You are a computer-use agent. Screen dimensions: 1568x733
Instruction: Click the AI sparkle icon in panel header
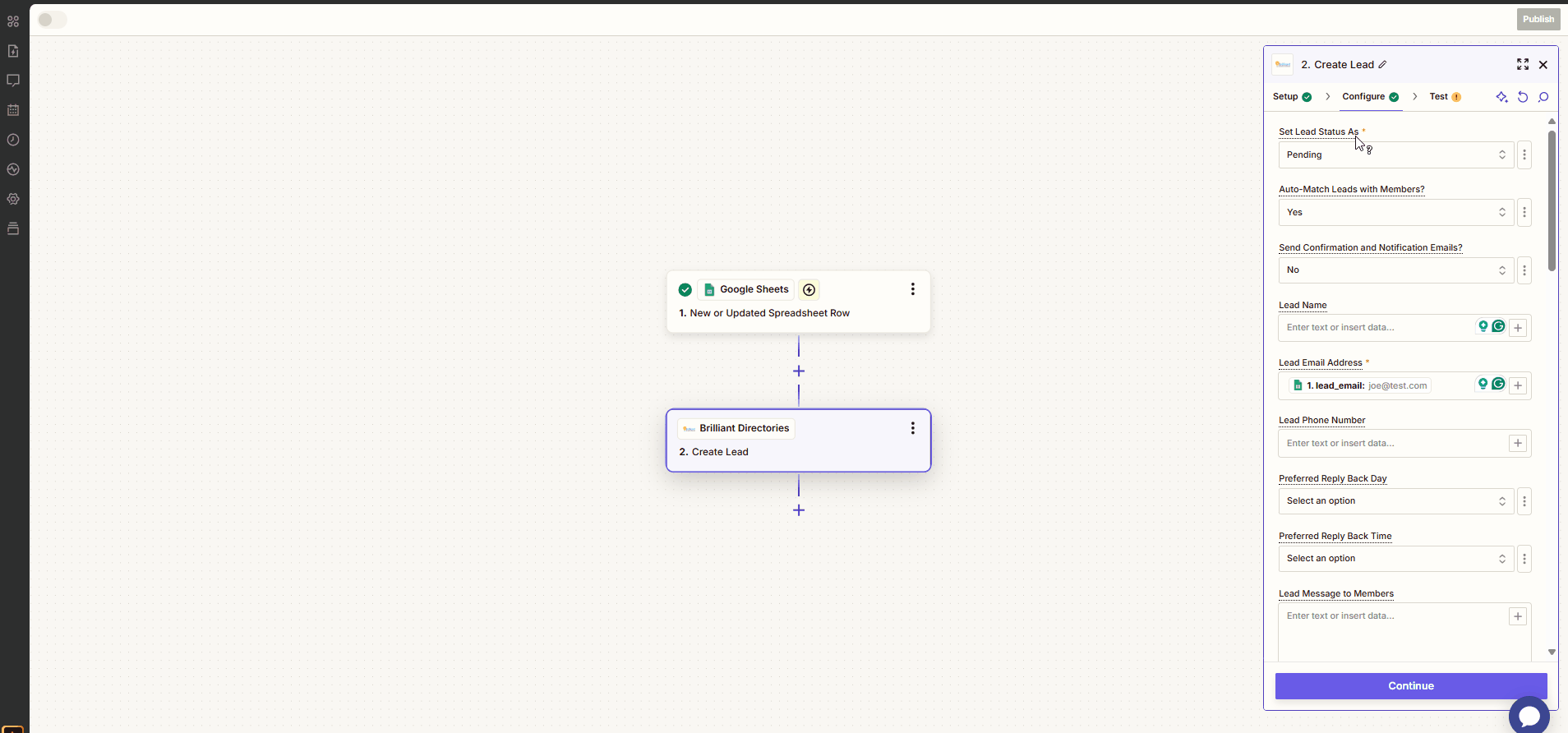[x=1501, y=97]
